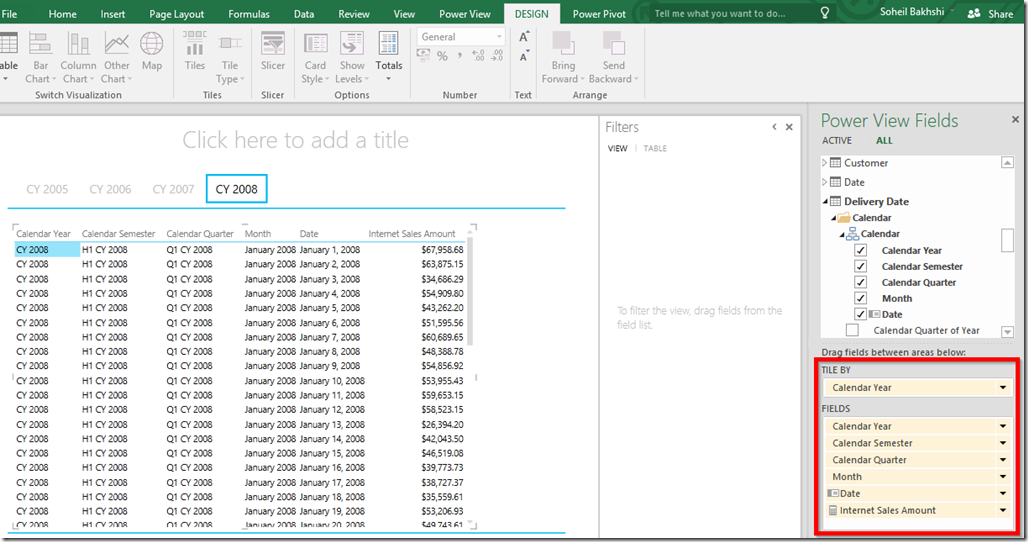The image size is (1028, 542).
Task: Select the Column Chart visualization
Action: coord(78,58)
